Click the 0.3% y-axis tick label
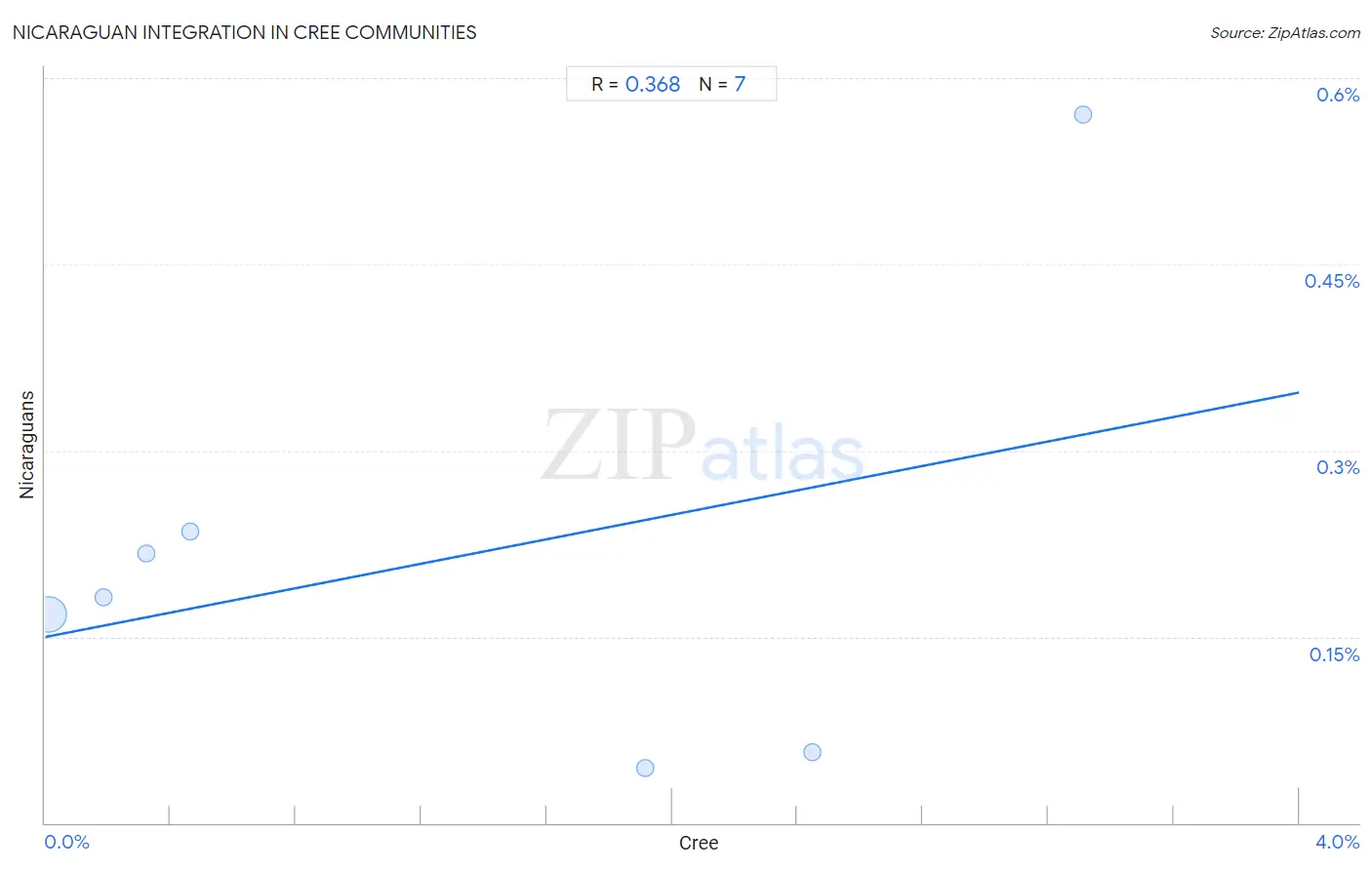Image resolution: width=1372 pixels, height=870 pixels. (1338, 467)
